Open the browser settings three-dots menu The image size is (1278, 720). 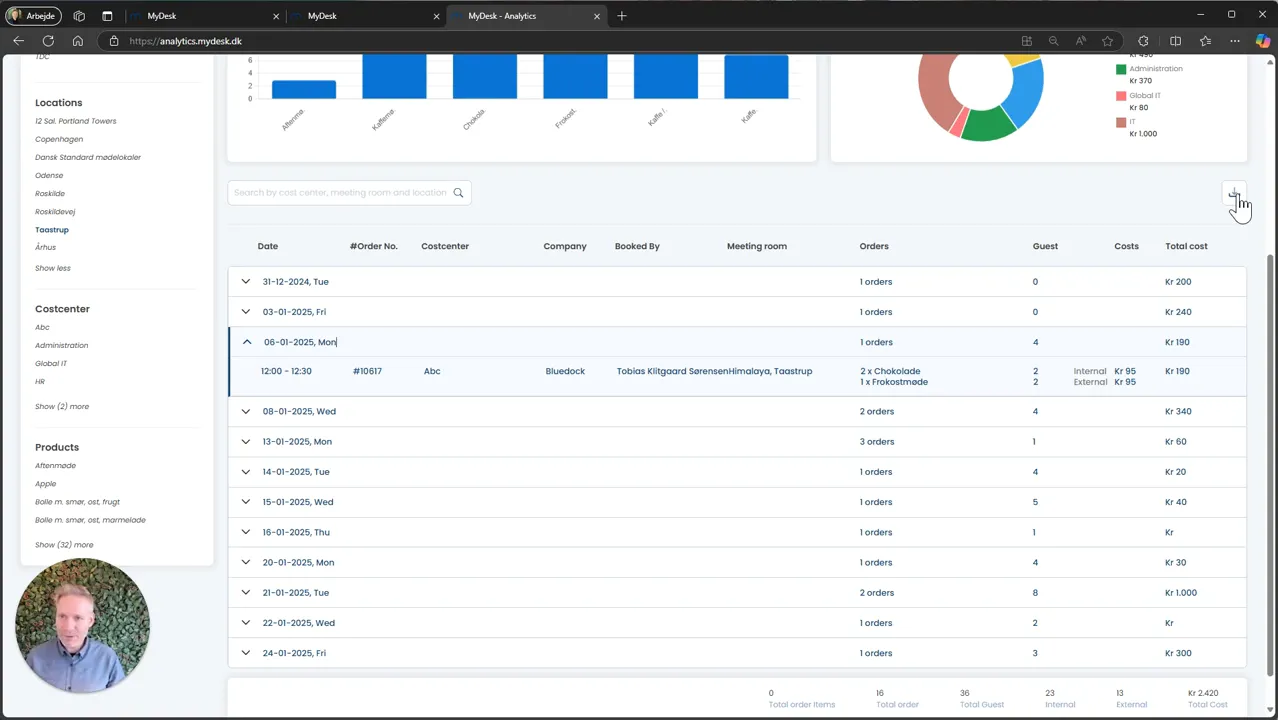click(x=1235, y=41)
